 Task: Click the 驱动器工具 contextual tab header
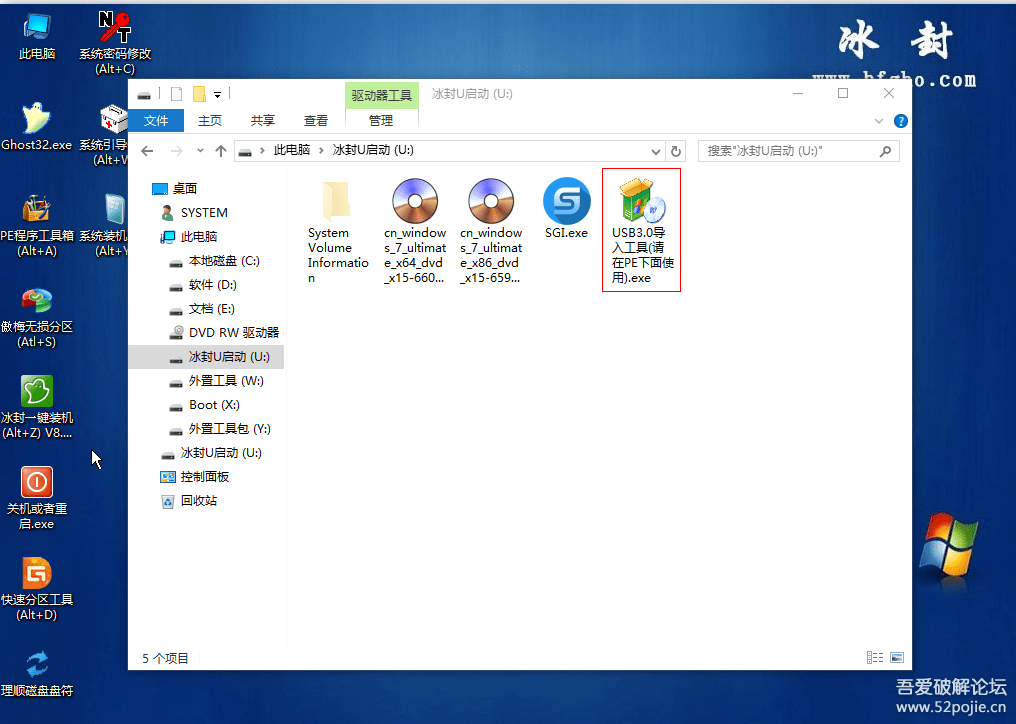tap(382, 95)
